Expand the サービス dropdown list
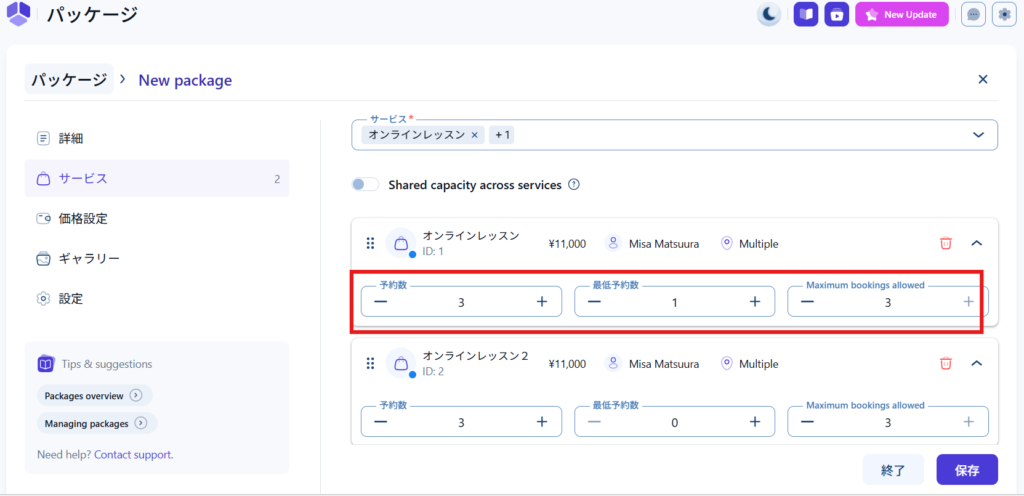1024x496 pixels. [x=977, y=135]
